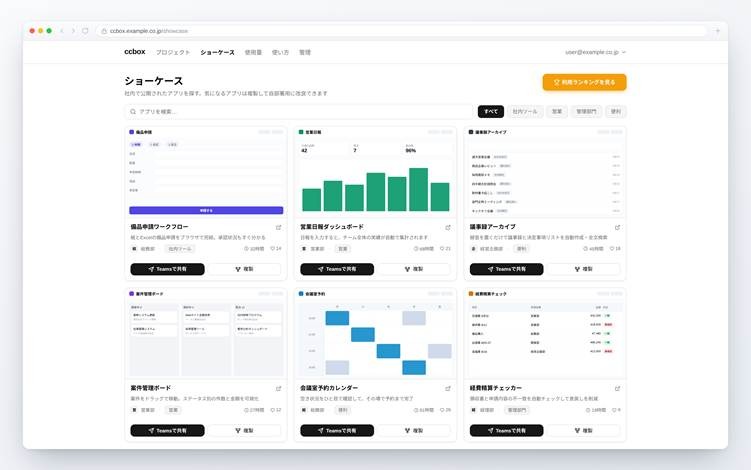751x470 pixels.
Task: Go to ショーケース nav item
Action: (x=217, y=52)
